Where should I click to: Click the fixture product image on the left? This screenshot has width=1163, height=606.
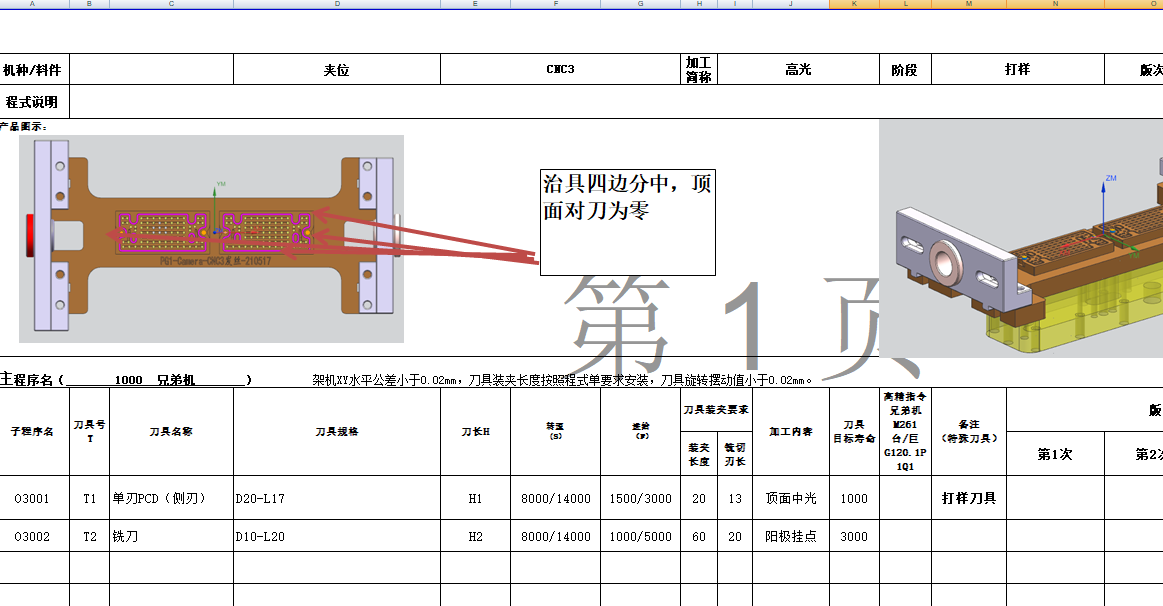pyautogui.click(x=210, y=237)
